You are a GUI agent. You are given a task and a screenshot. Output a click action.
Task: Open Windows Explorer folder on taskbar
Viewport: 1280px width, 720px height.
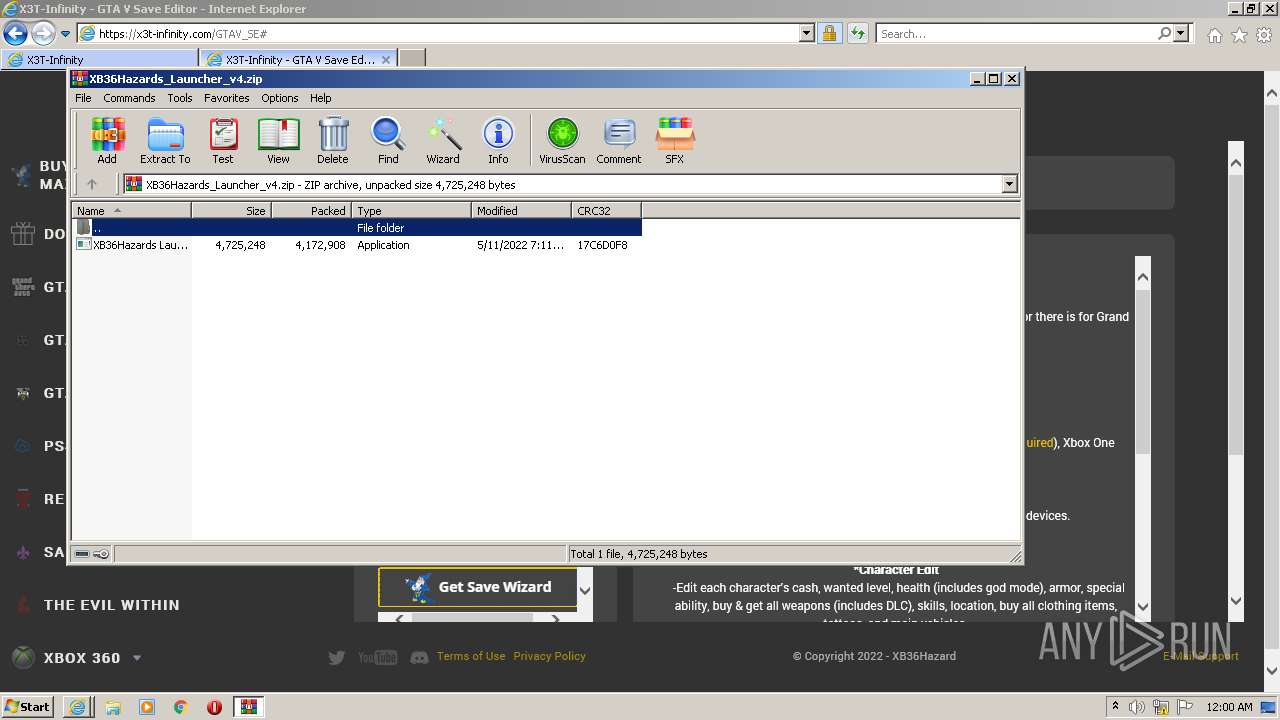(113, 707)
